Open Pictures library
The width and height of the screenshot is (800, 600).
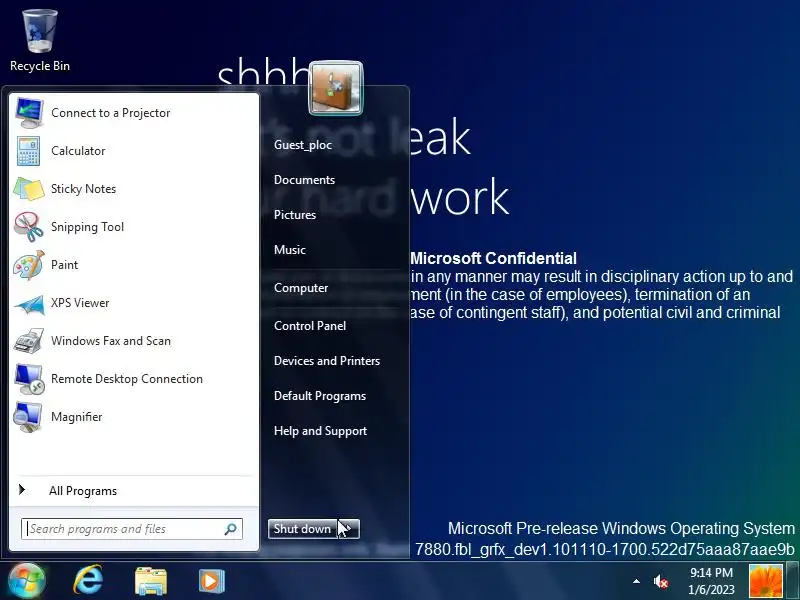(295, 215)
